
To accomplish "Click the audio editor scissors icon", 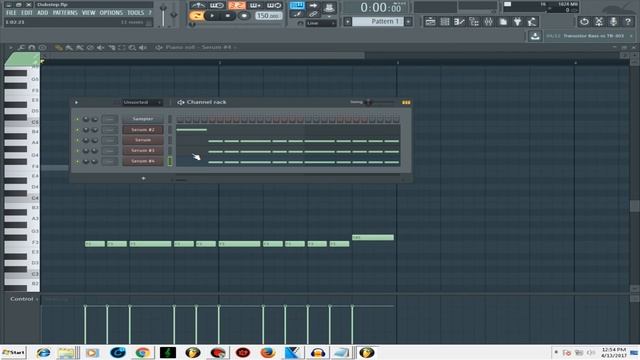I will 599,22.
